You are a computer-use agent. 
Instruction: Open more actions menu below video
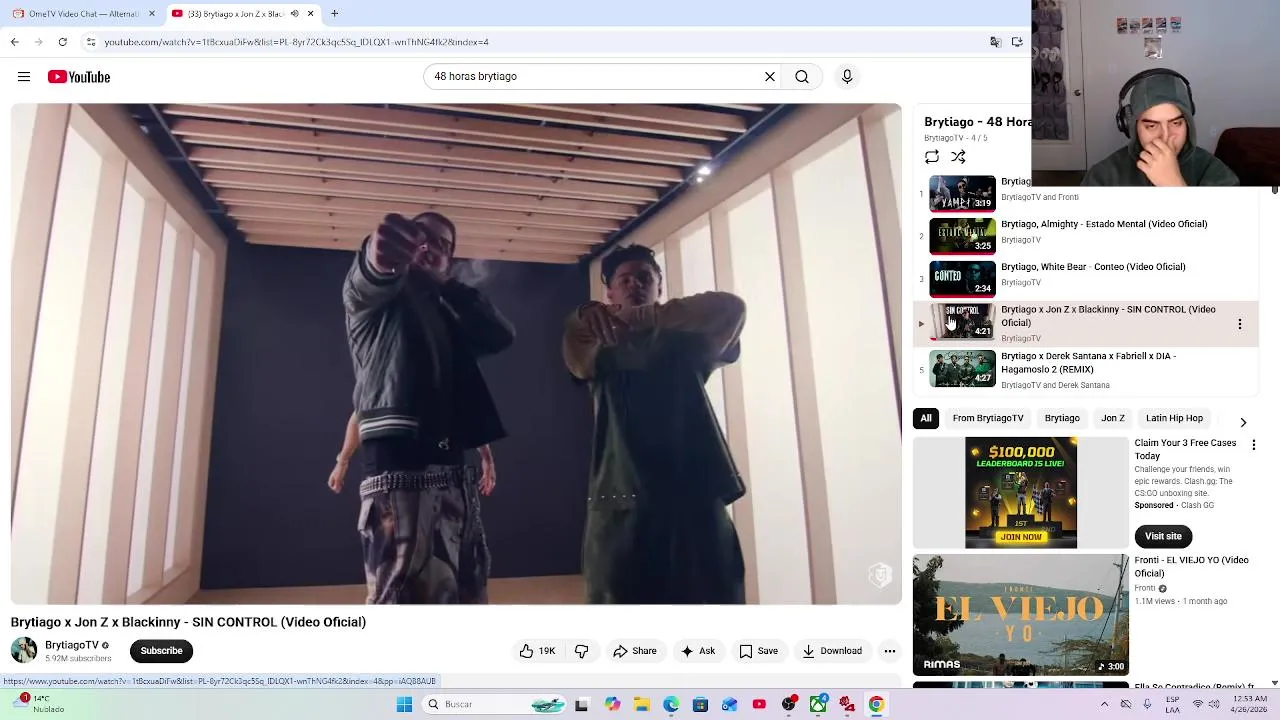889,651
